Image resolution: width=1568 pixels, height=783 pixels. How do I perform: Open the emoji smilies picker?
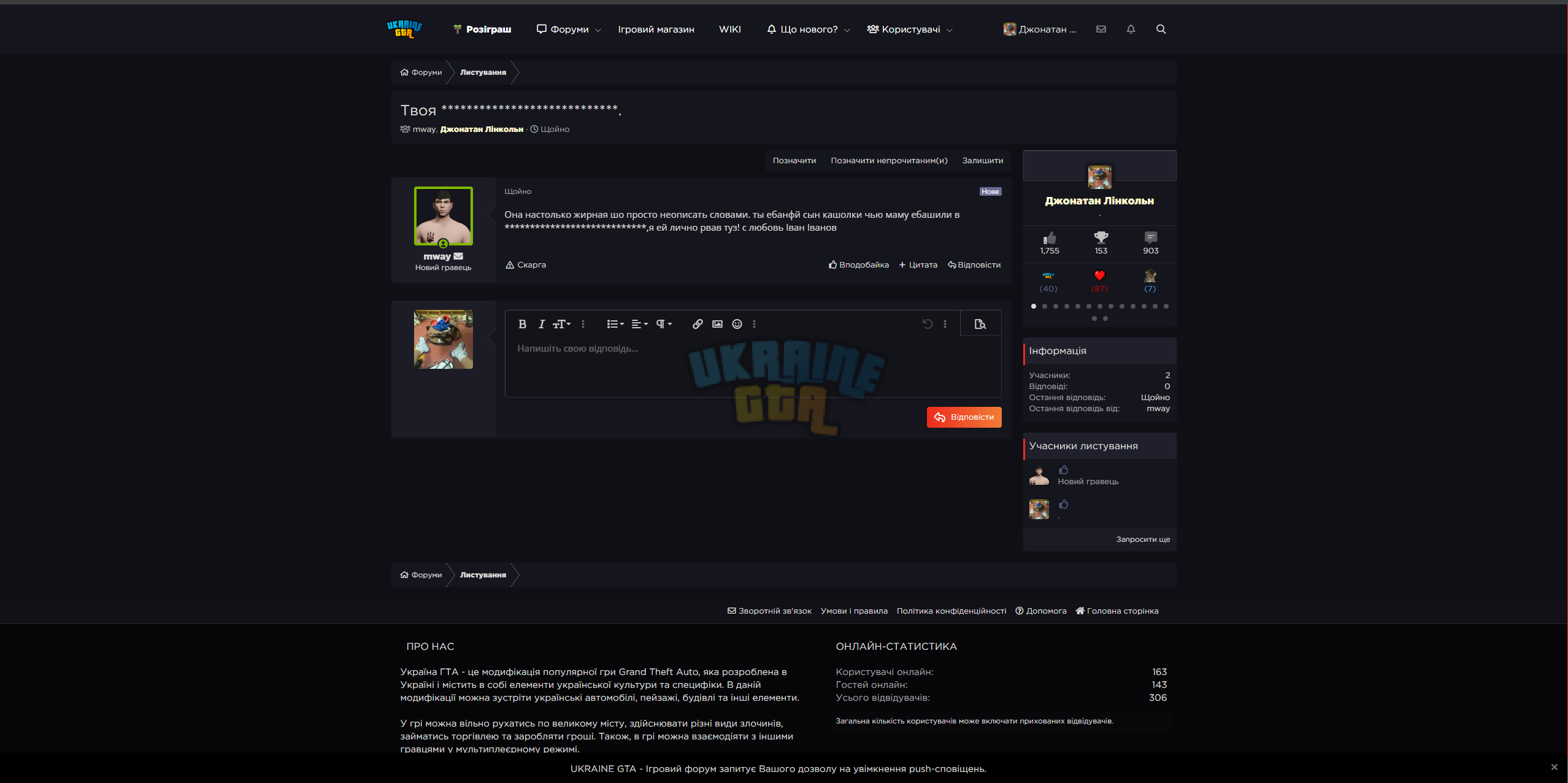(x=737, y=324)
